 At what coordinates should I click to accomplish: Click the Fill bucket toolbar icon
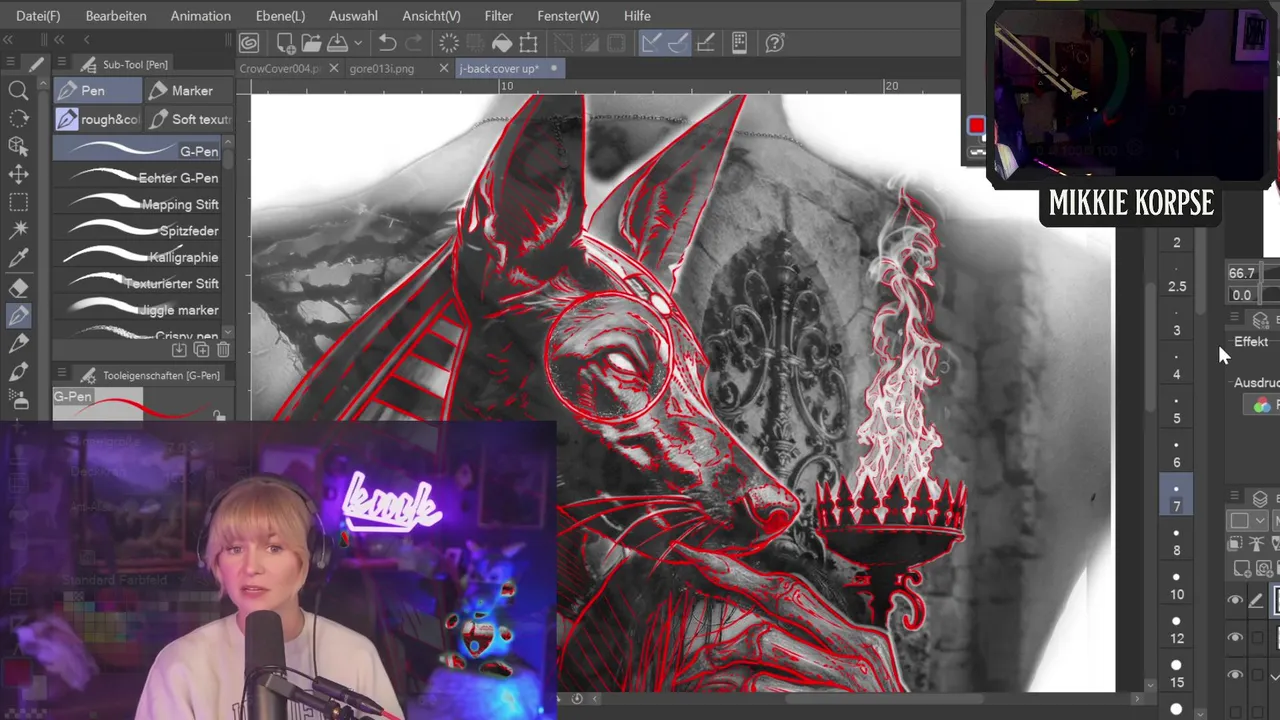[x=502, y=43]
